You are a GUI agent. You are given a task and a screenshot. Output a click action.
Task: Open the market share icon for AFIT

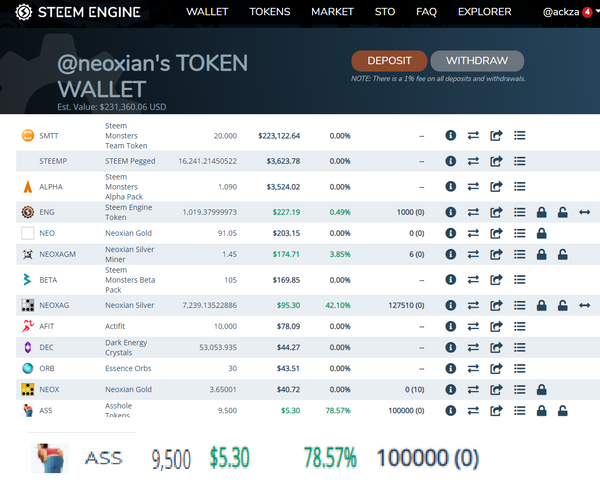(x=496, y=326)
